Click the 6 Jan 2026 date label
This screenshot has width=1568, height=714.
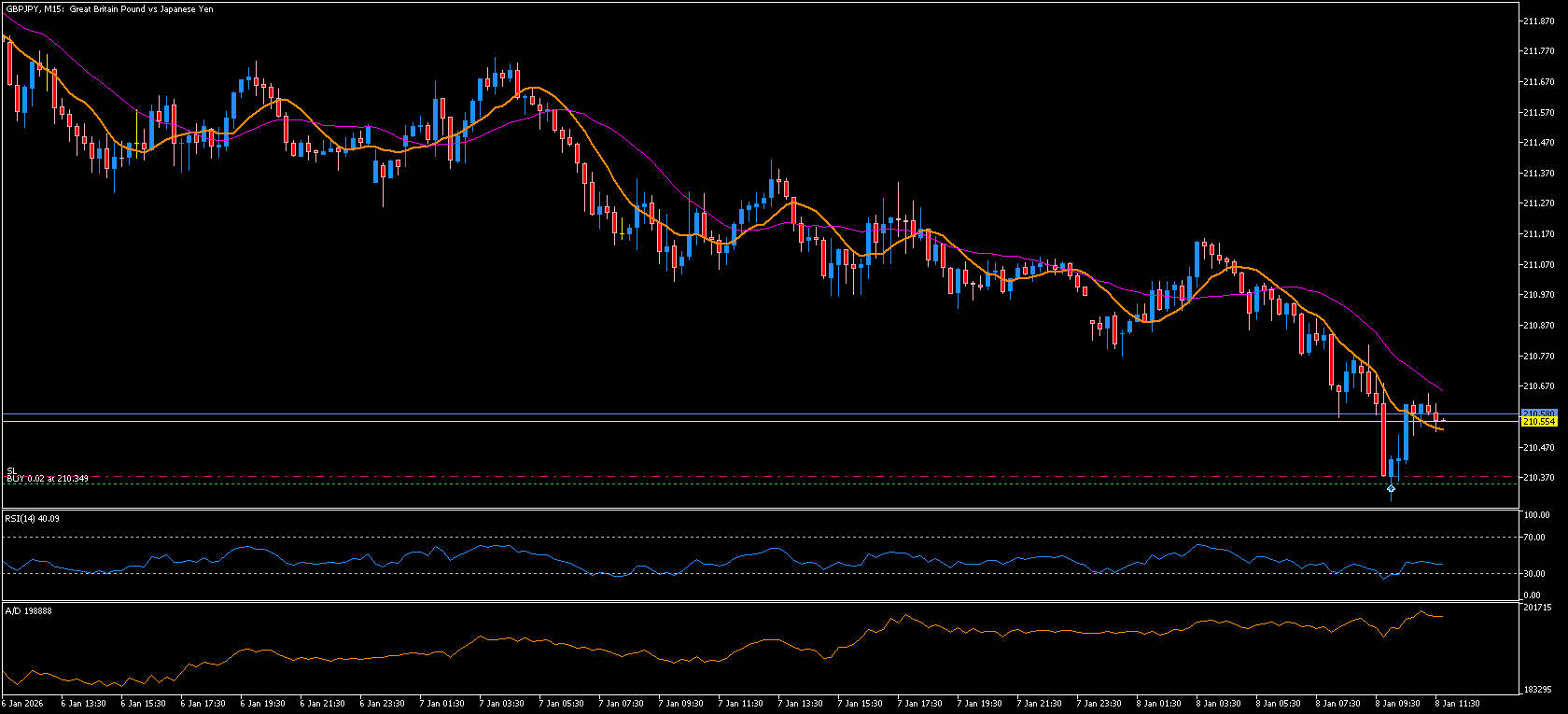[22, 704]
